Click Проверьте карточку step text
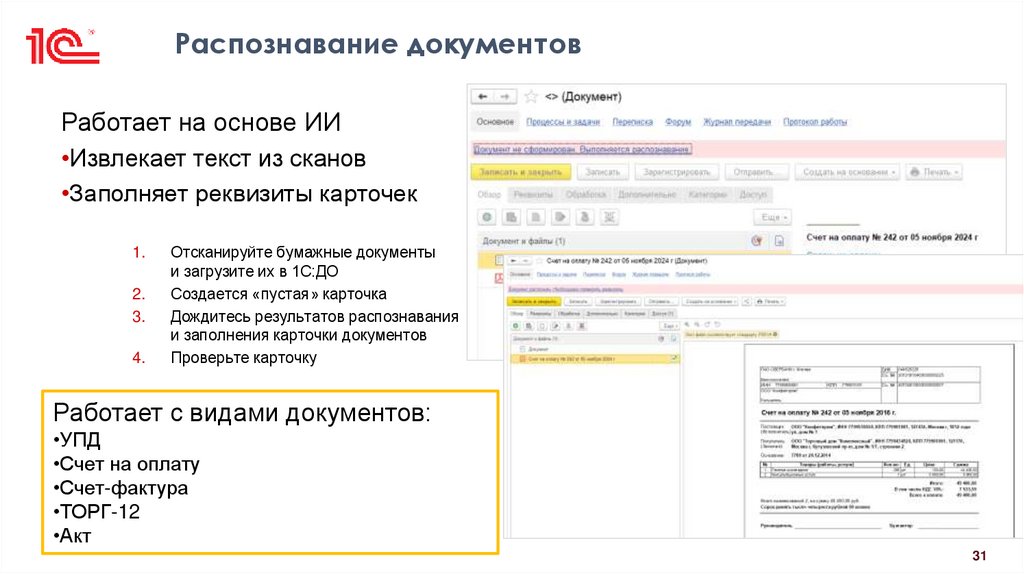1024x574 pixels. (244, 358)
